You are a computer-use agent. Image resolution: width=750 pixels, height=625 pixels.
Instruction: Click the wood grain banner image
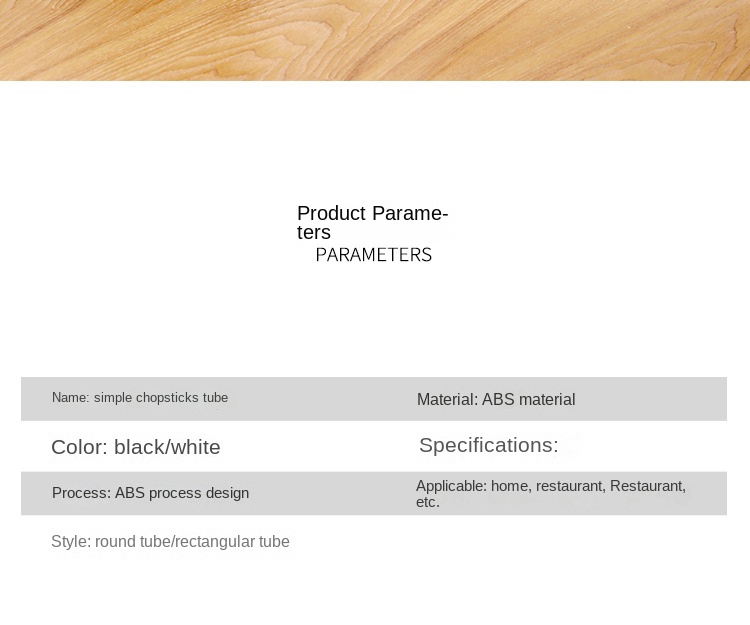(x=375, y=40)
